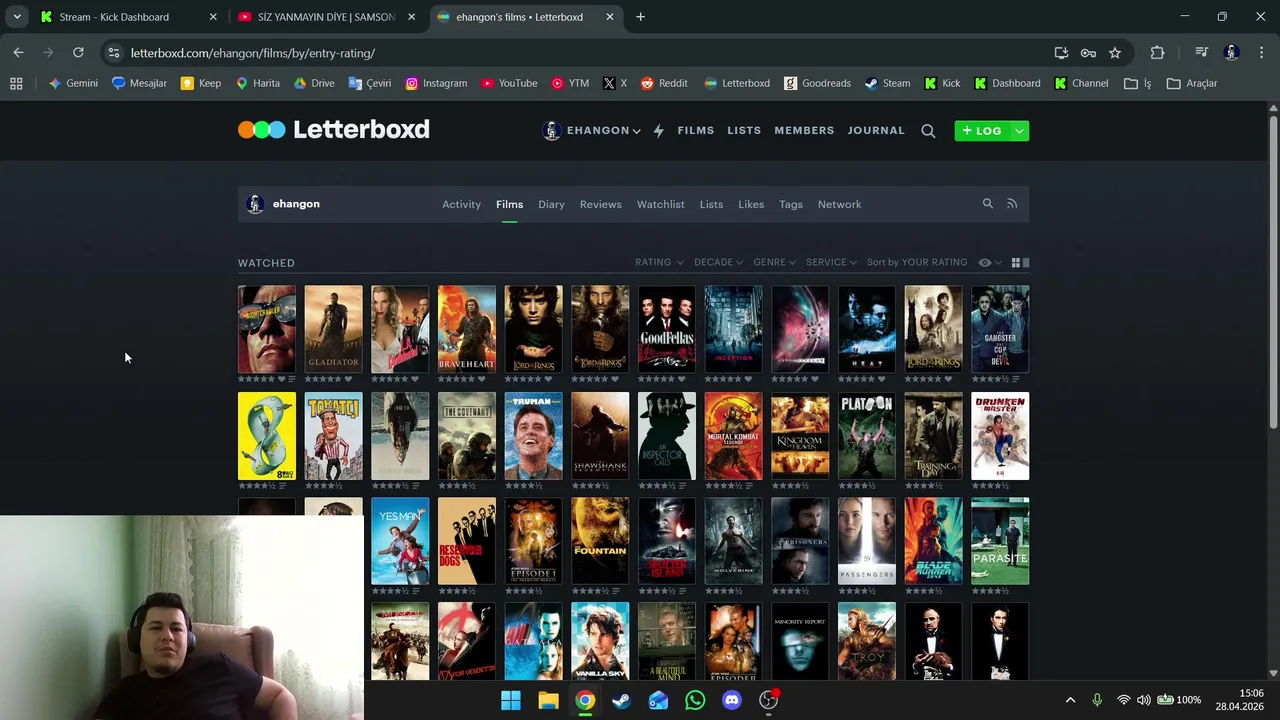
Task: Open the Tags tab
Action: 791,204
